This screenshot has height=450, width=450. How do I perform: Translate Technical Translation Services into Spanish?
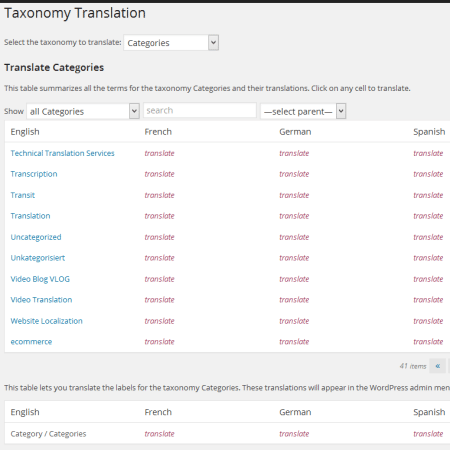pos(428,153)
